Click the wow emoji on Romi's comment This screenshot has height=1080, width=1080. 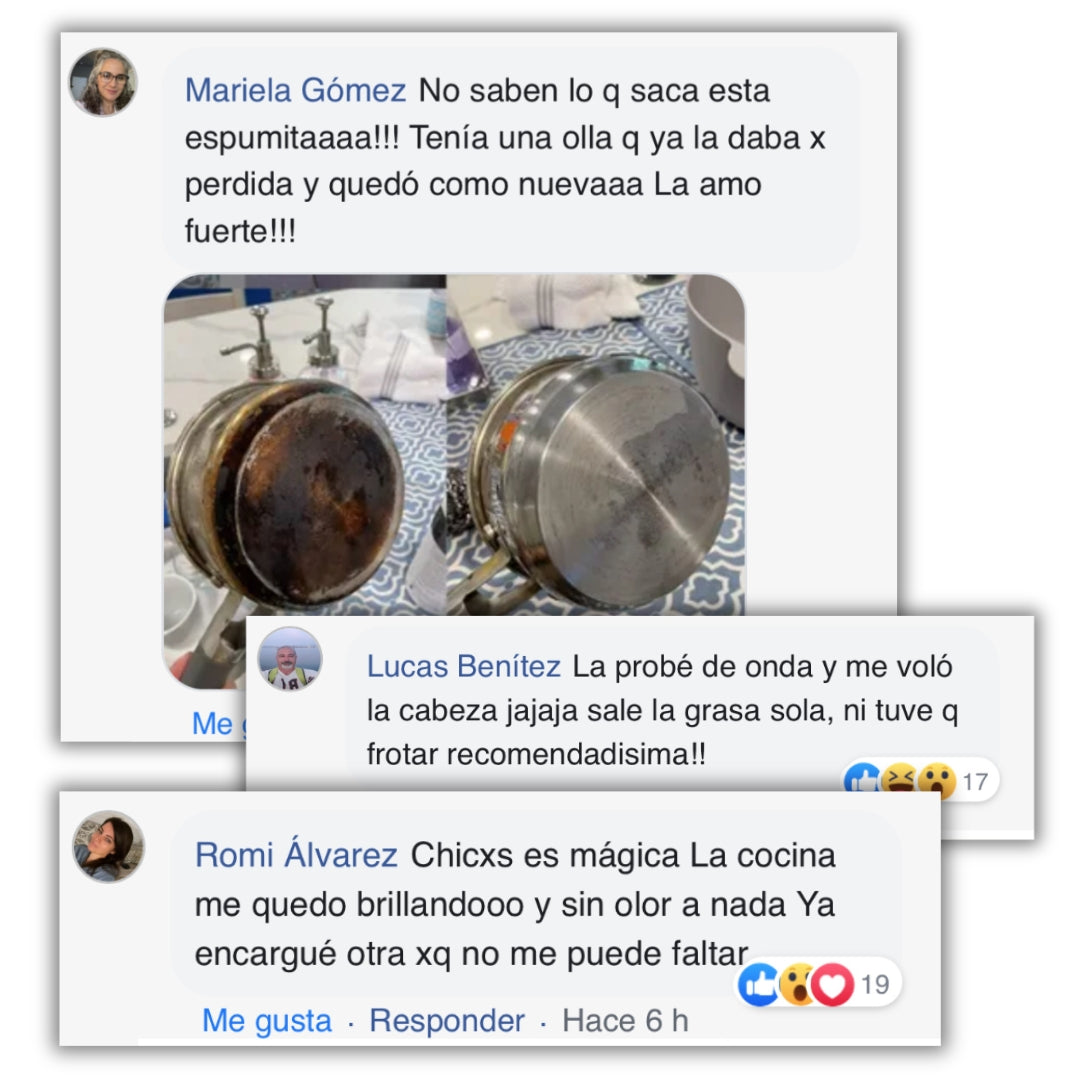point(797,984)
